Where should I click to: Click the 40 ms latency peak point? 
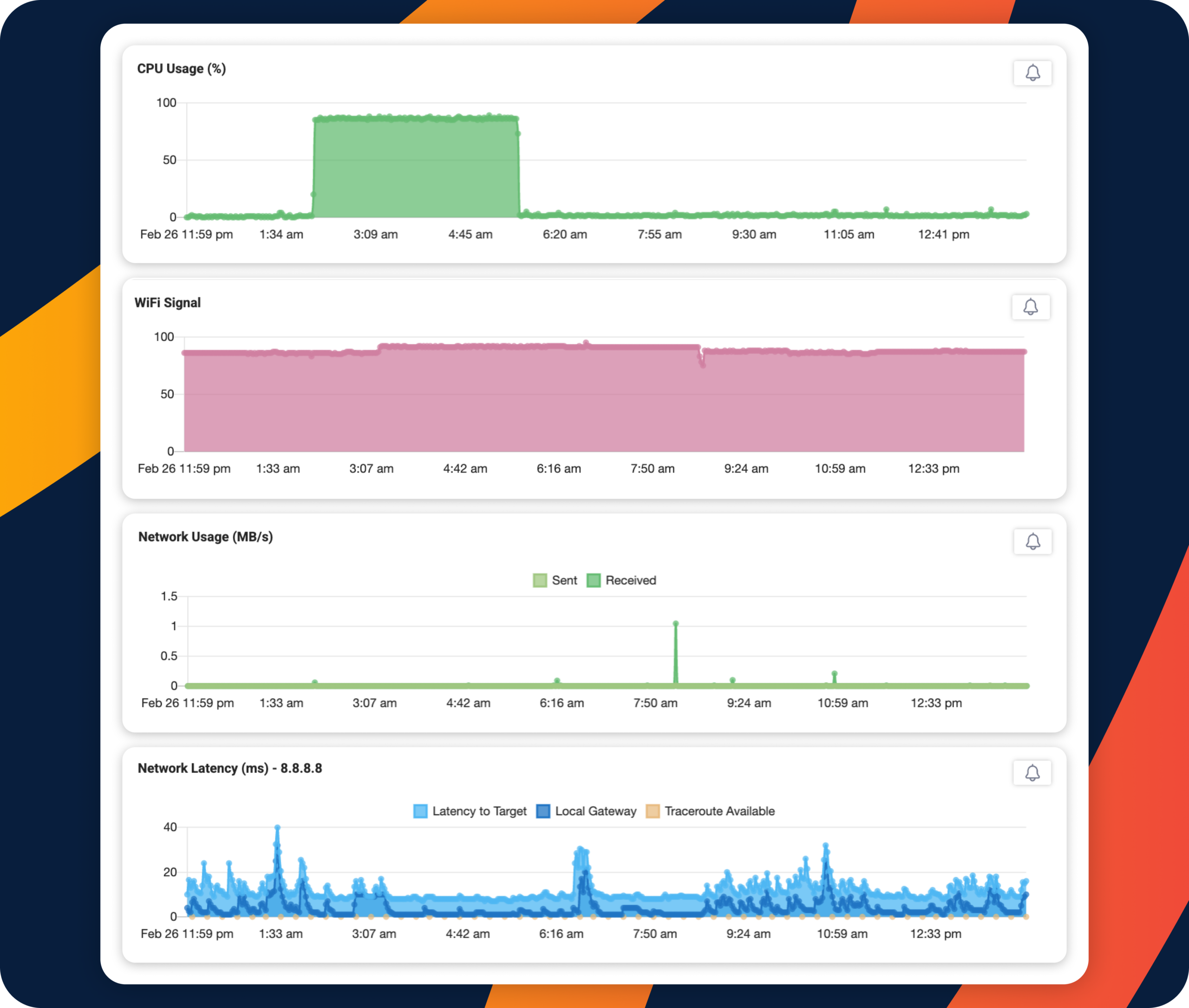pos(277,828)
